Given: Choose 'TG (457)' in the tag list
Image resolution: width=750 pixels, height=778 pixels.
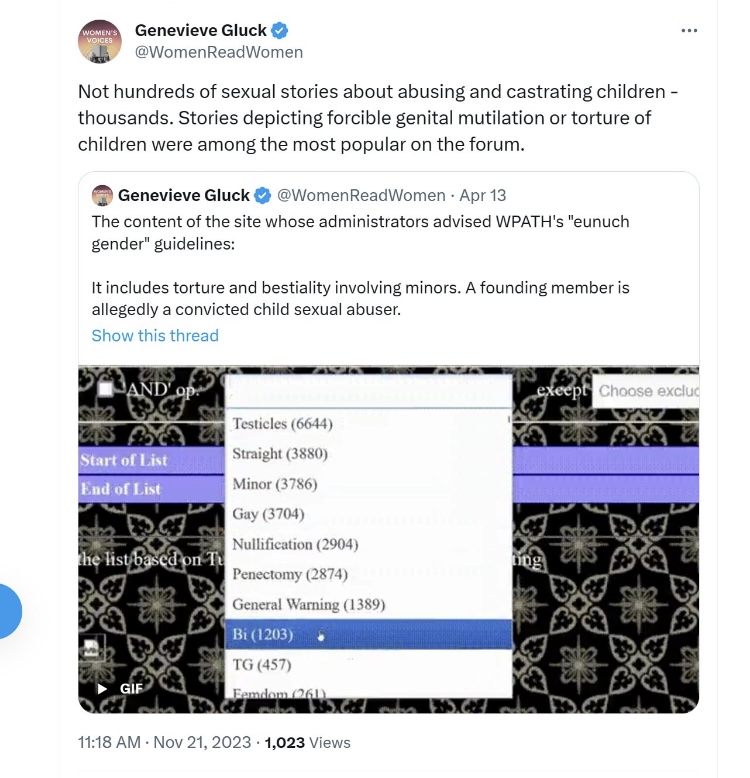Looking at the screenshot, I should 261,664.
